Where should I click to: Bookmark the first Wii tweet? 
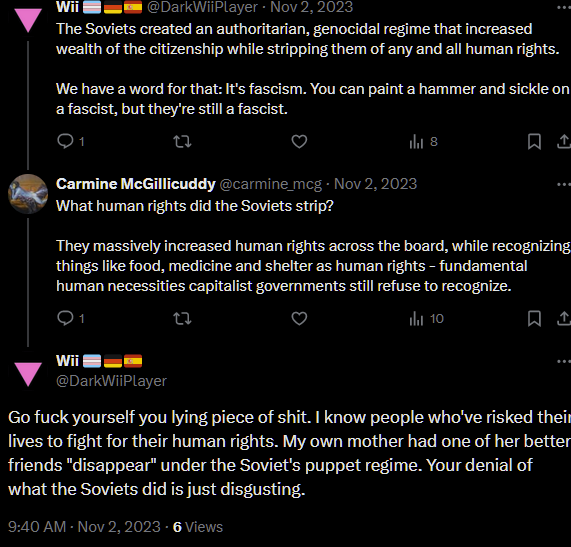534,141
